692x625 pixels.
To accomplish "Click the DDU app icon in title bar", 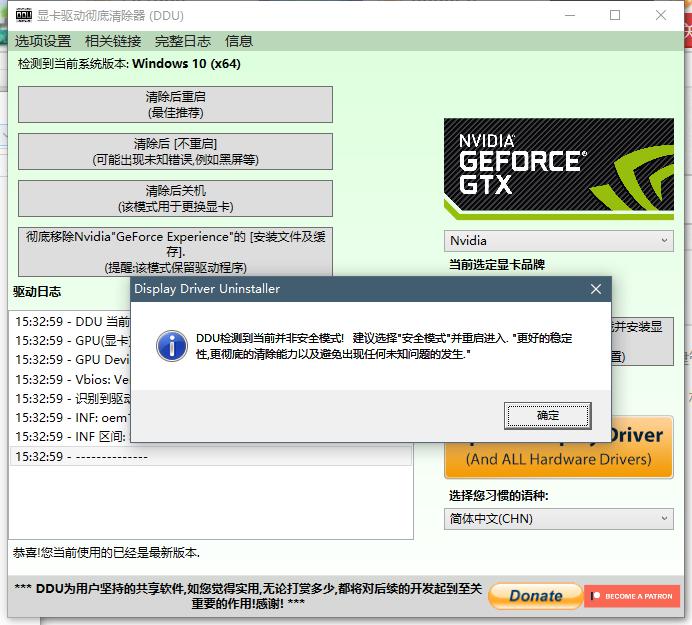I will pos(23,15).
